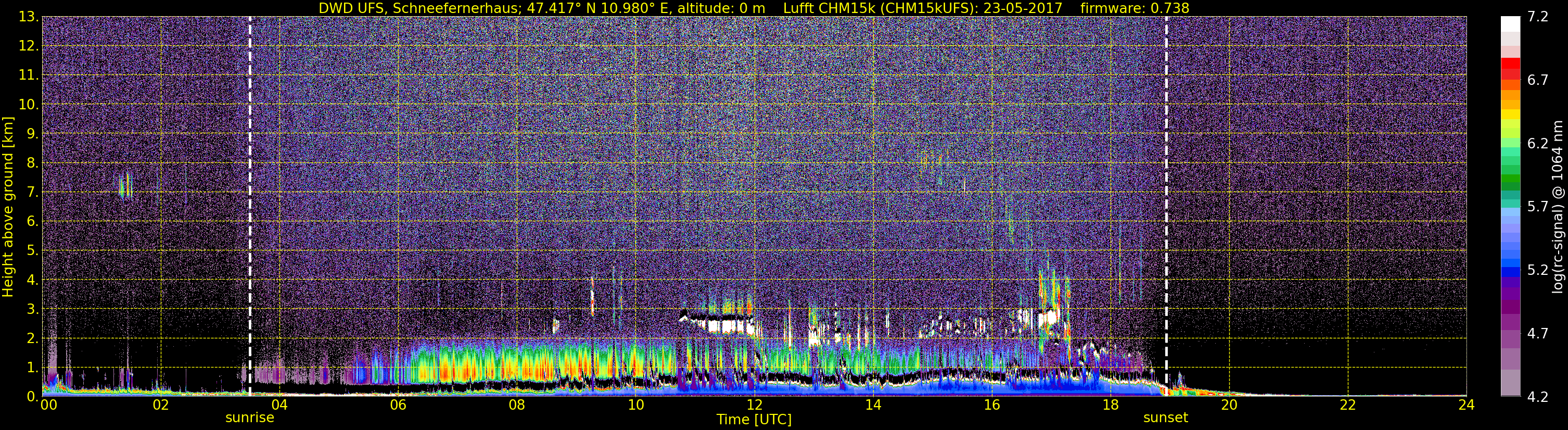Click the height axis tick "2."

tap(32, 339)
